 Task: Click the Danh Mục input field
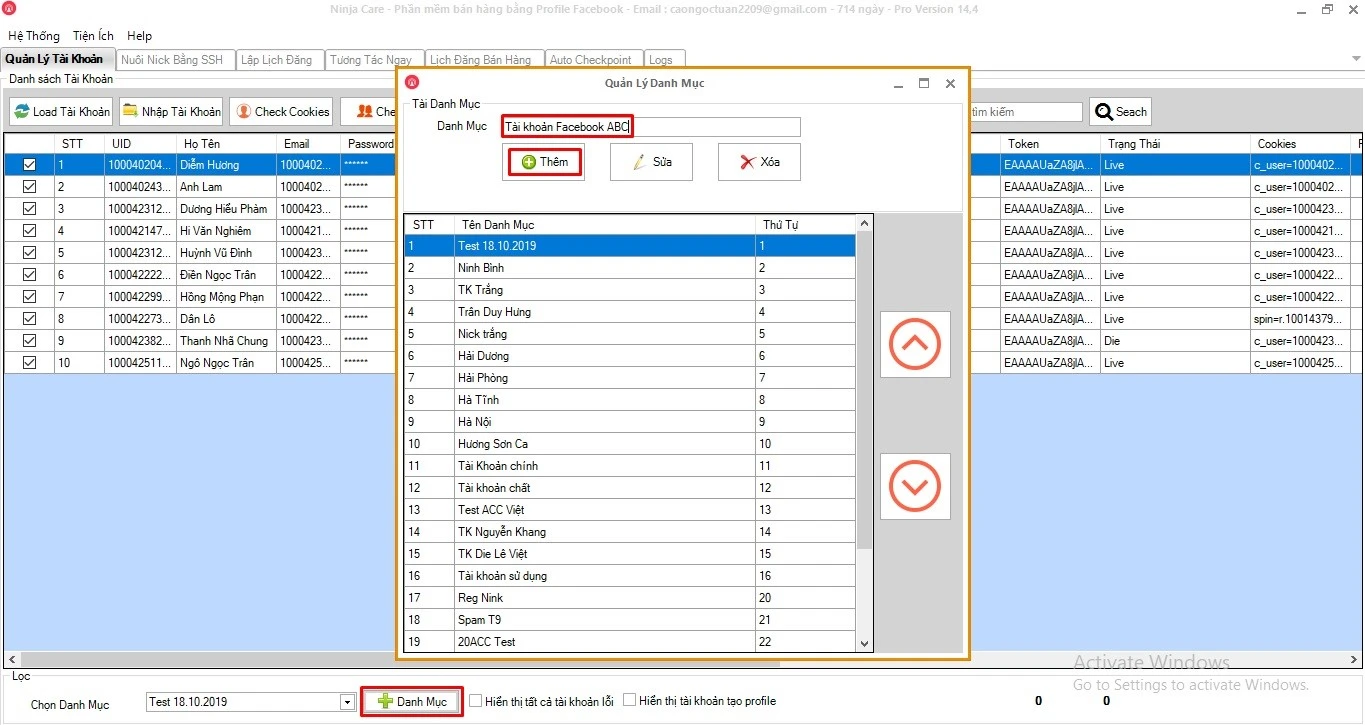pos(651,127)
